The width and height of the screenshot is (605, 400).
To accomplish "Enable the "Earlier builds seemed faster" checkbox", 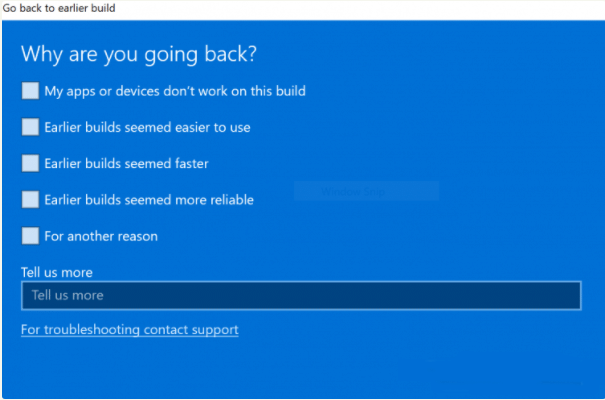I will (x=30, y=163).
